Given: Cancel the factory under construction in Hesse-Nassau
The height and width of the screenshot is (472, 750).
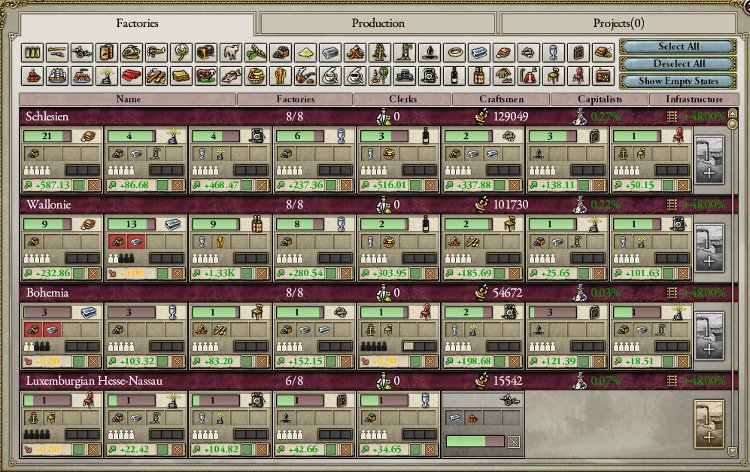Looking at the screenshot, I should pyautogui.click(x=513, y=441).
